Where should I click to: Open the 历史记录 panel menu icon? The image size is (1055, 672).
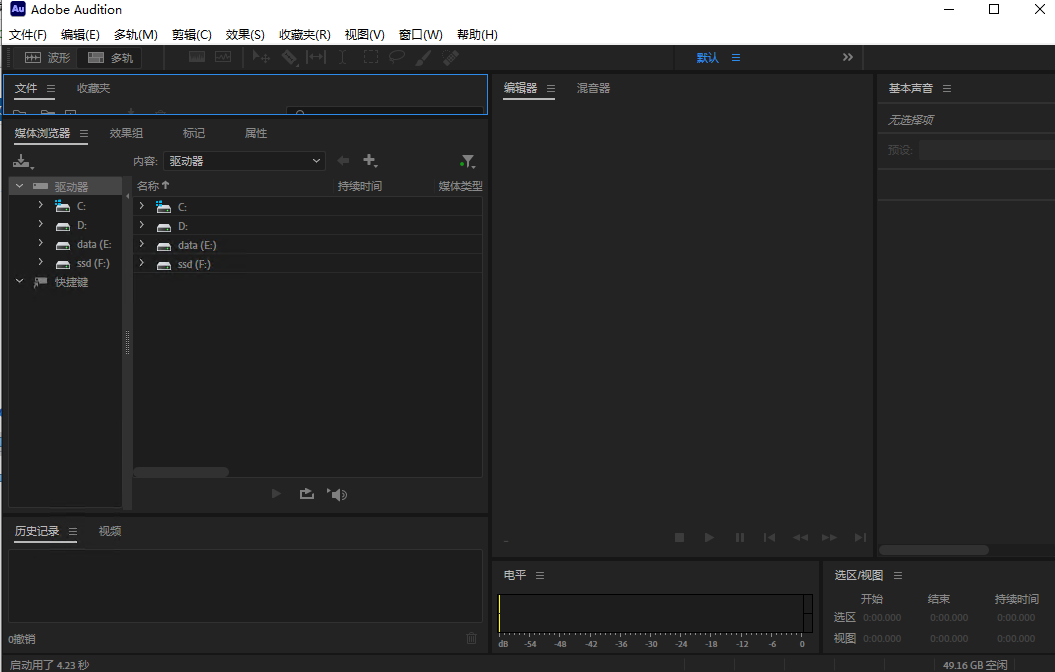(73, 531)
